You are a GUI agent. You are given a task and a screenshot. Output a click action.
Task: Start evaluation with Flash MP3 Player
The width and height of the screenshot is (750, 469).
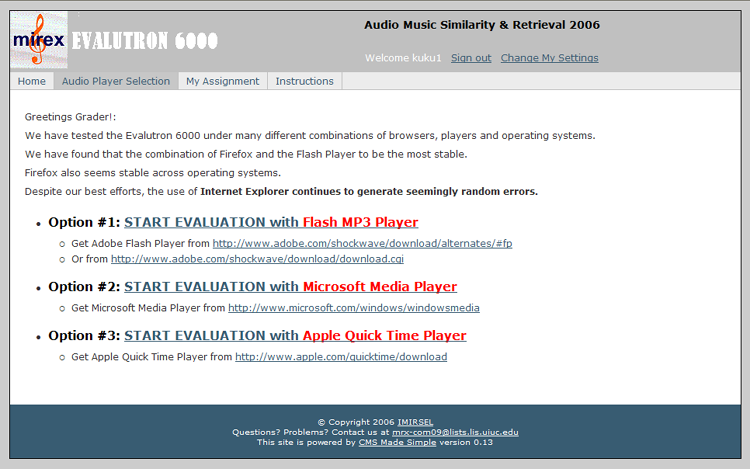(271, 222)
